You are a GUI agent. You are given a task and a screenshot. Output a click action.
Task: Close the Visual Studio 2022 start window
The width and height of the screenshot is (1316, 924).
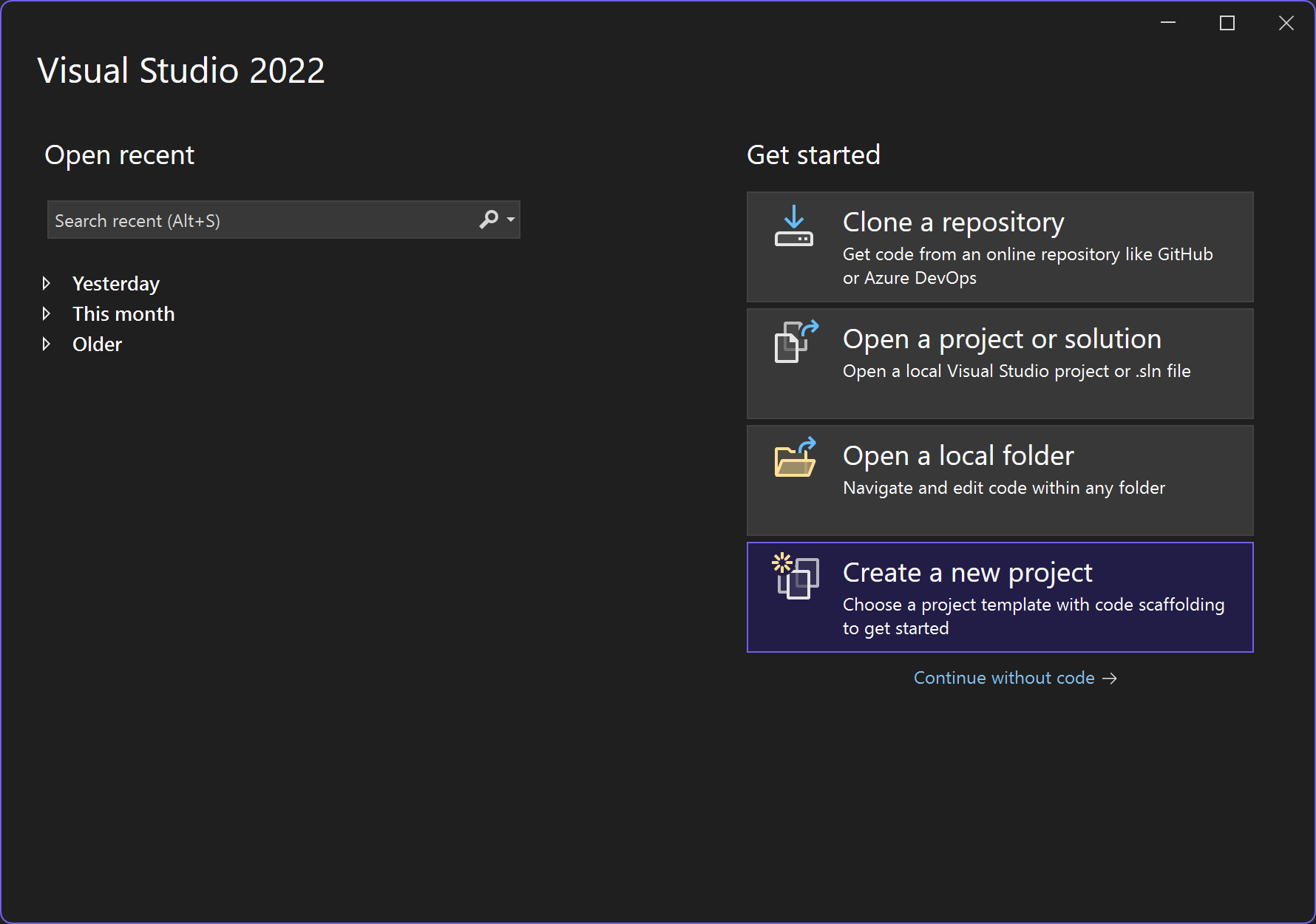1286,24
